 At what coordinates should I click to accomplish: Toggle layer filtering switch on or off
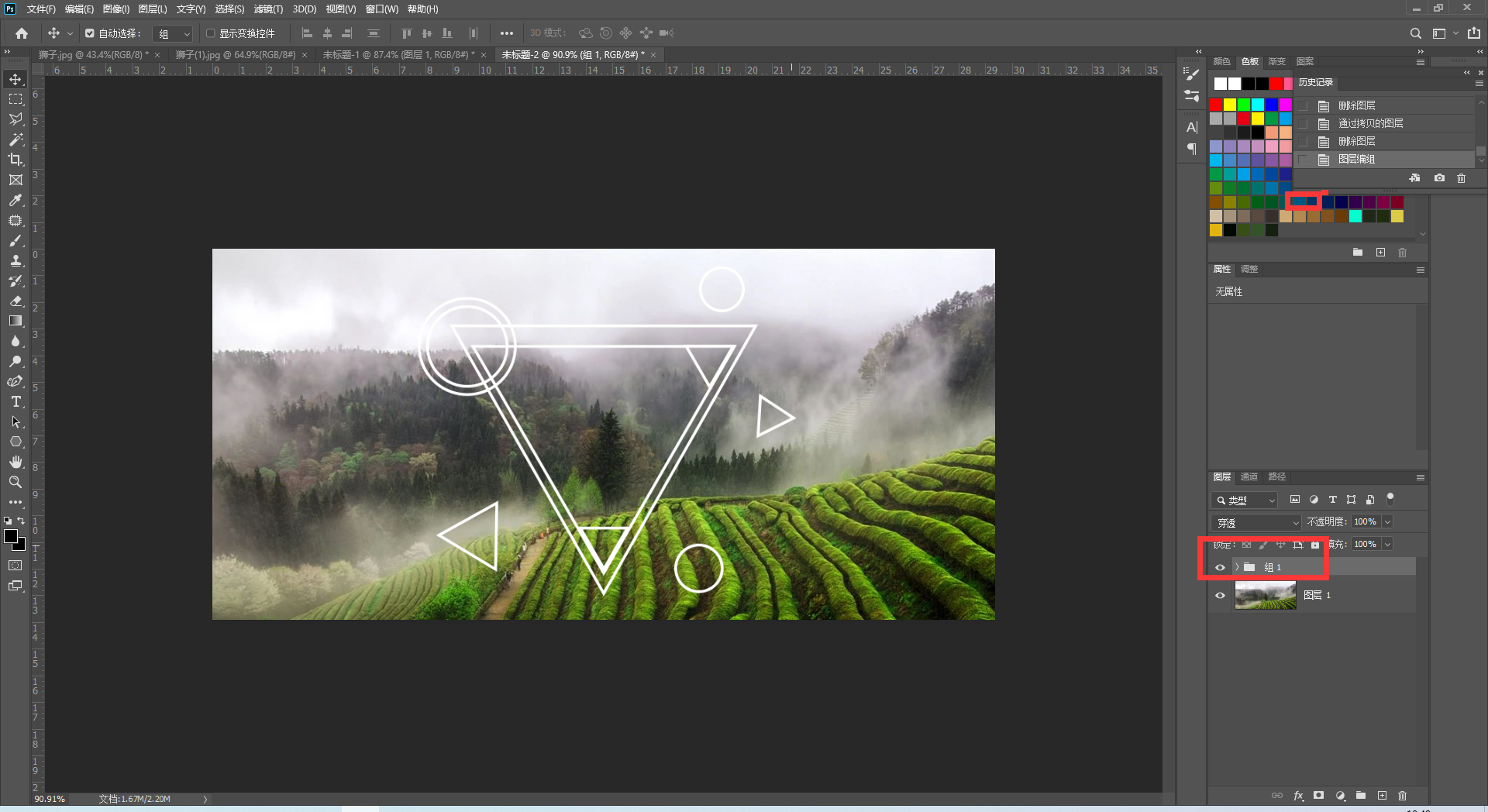pyautogui.click(x=1390, y=499)
